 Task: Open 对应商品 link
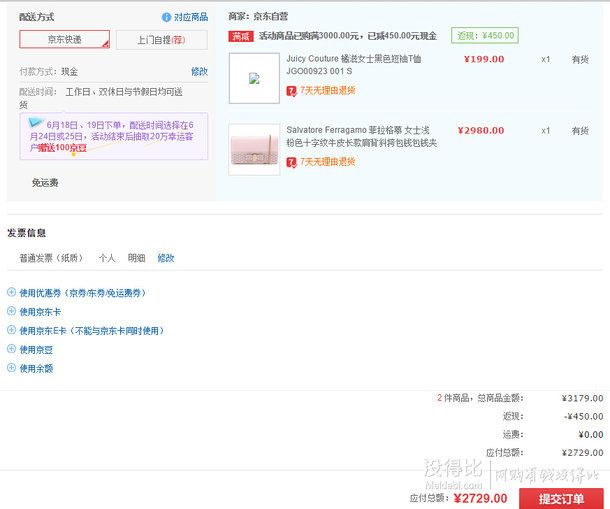click(191, 17)
